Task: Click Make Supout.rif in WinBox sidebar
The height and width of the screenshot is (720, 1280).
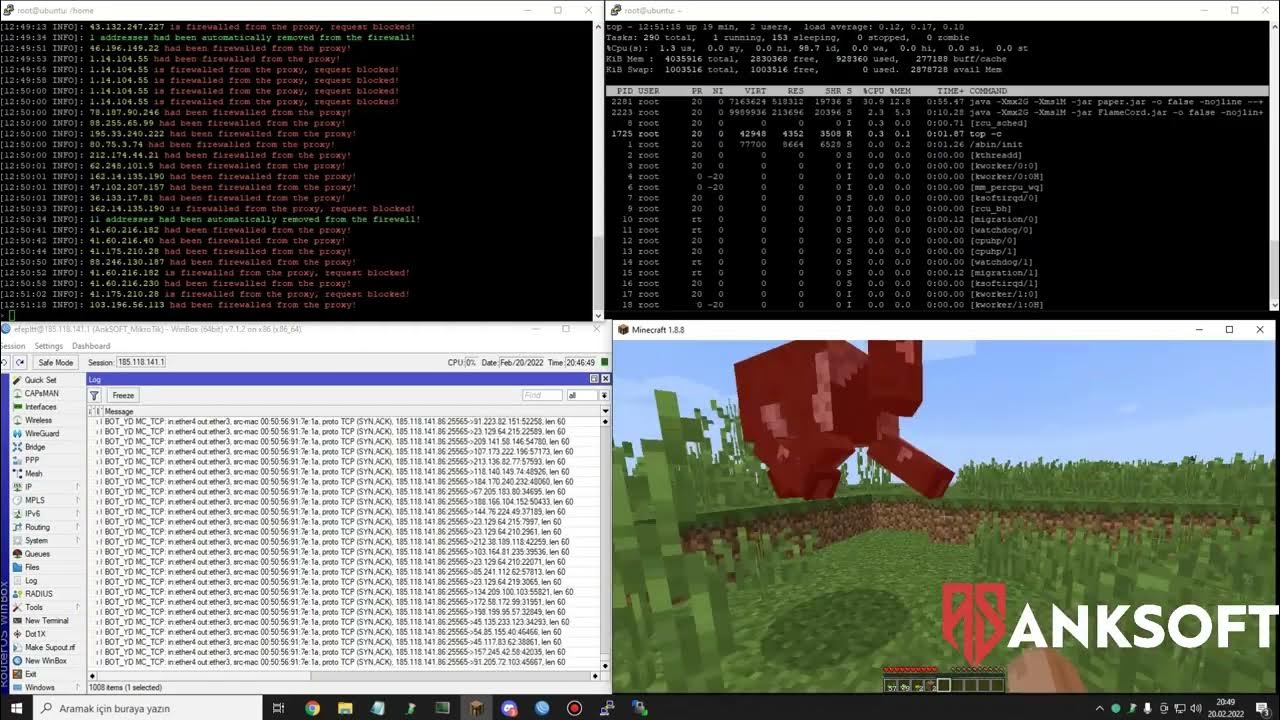Action: [49, 648]
